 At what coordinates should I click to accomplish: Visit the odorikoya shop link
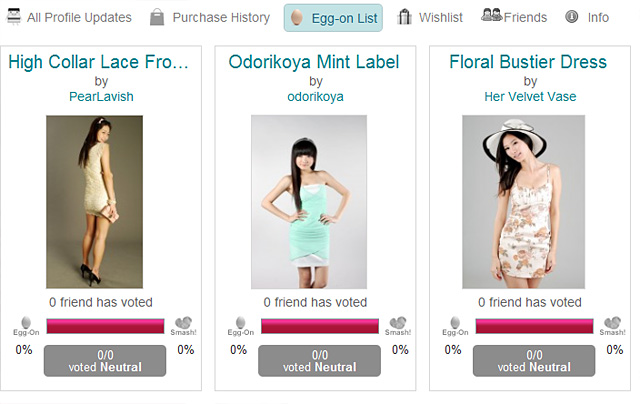coord(315,97)
